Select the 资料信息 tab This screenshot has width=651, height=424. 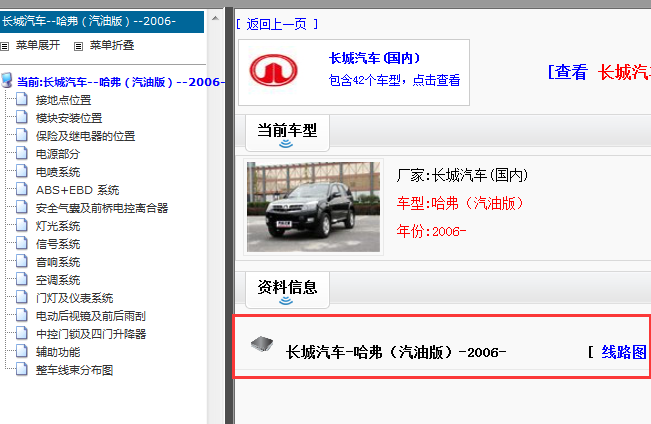[x=287, y=290]
